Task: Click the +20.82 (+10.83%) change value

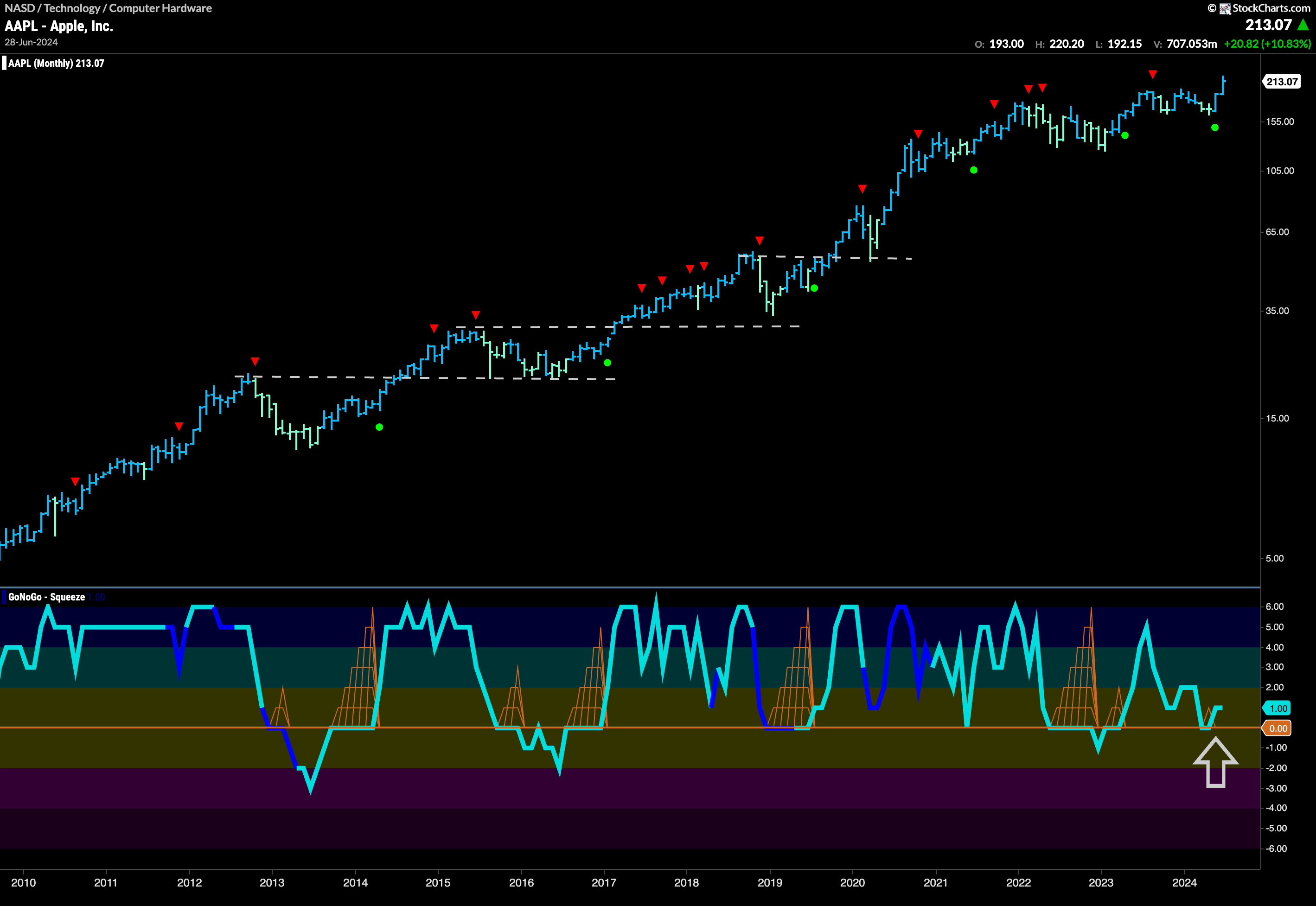Action: (1267, 44)
